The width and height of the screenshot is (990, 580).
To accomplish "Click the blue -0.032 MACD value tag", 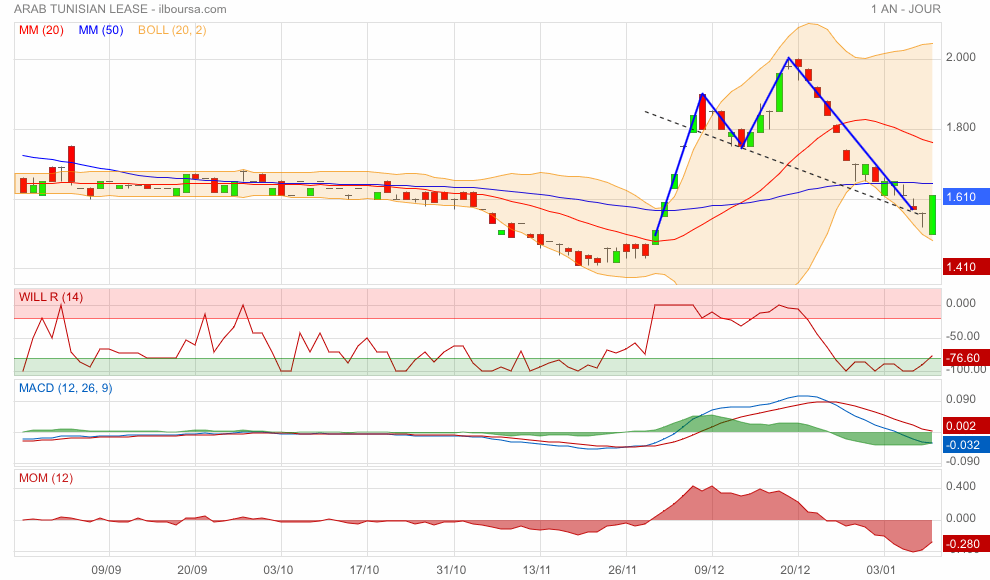I will (965, 444).
